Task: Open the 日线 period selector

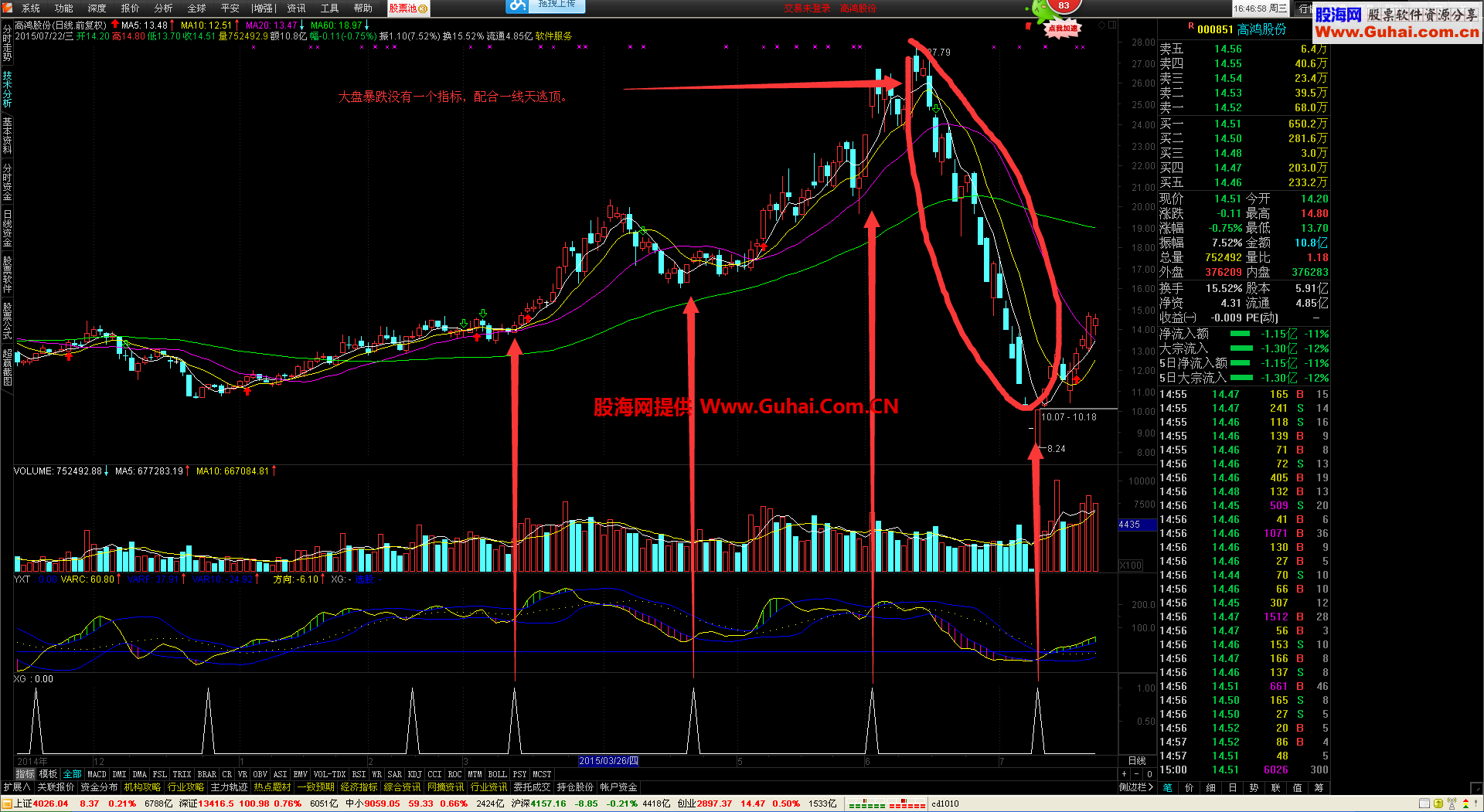Action: [x=1137, y=761]
